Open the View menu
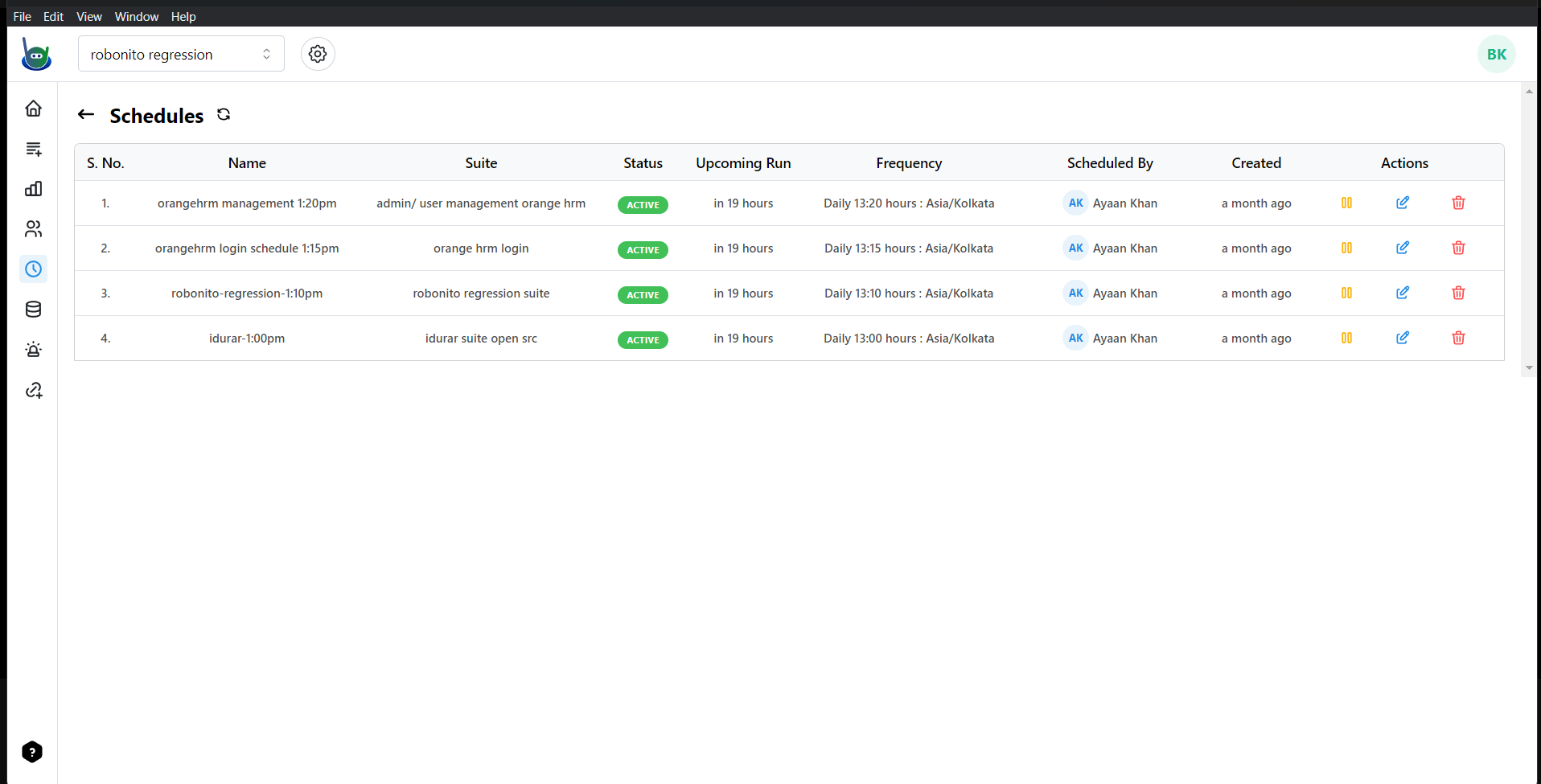 coord(89,16)
